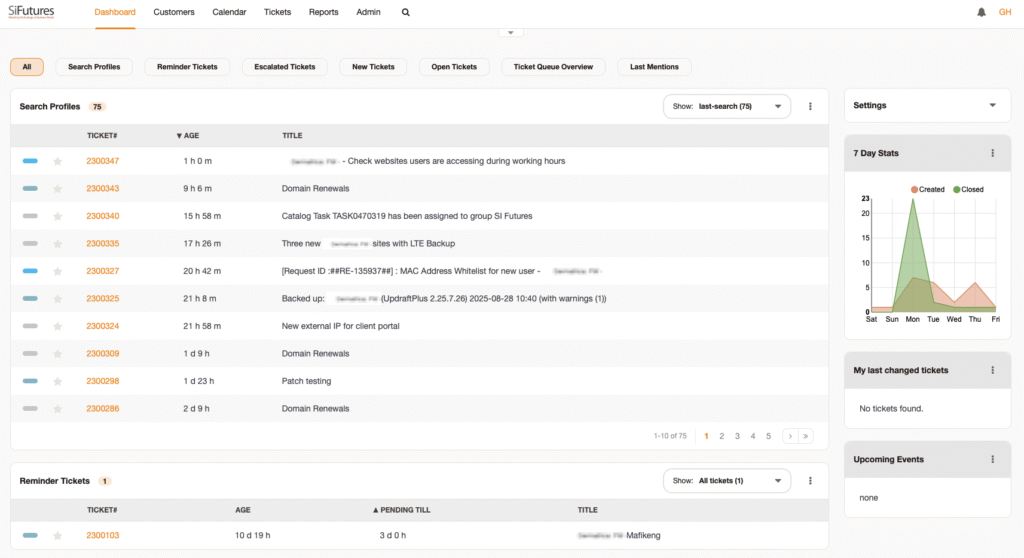
Task: Open the last-search (75) Show dropdown
Action: 727,106
